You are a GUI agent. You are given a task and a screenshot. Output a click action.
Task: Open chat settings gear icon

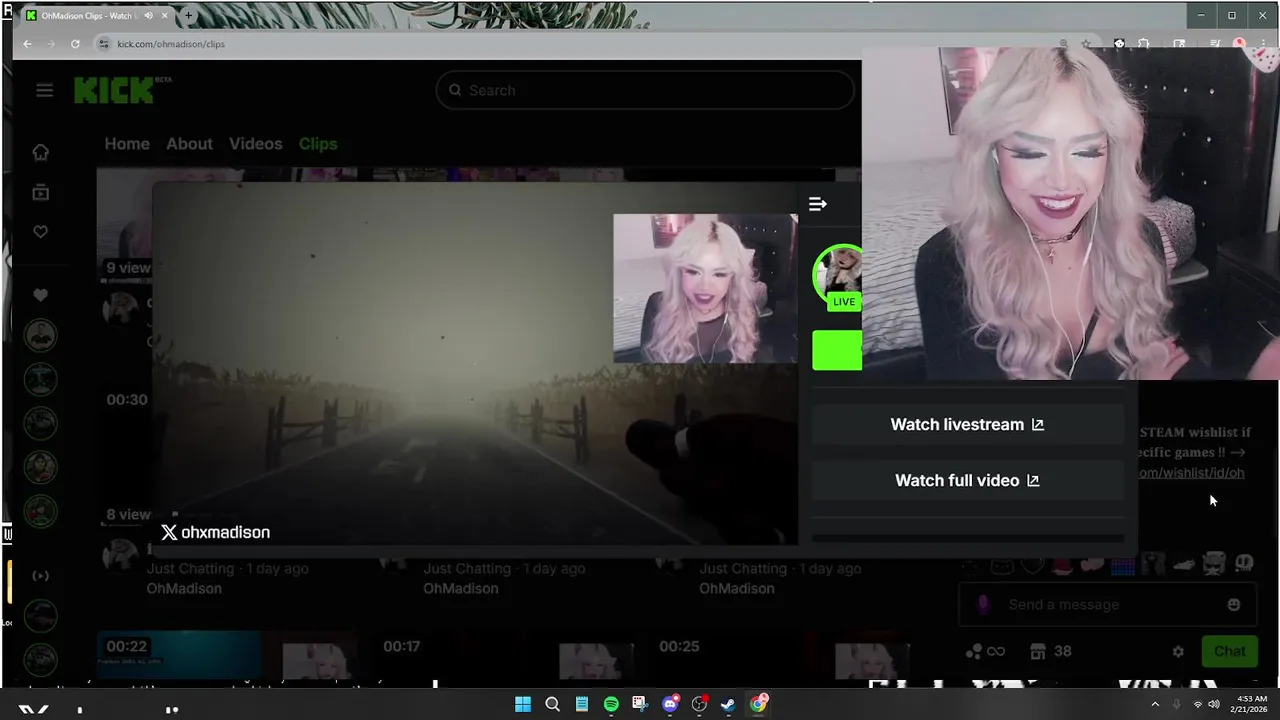click(1178, 651)
